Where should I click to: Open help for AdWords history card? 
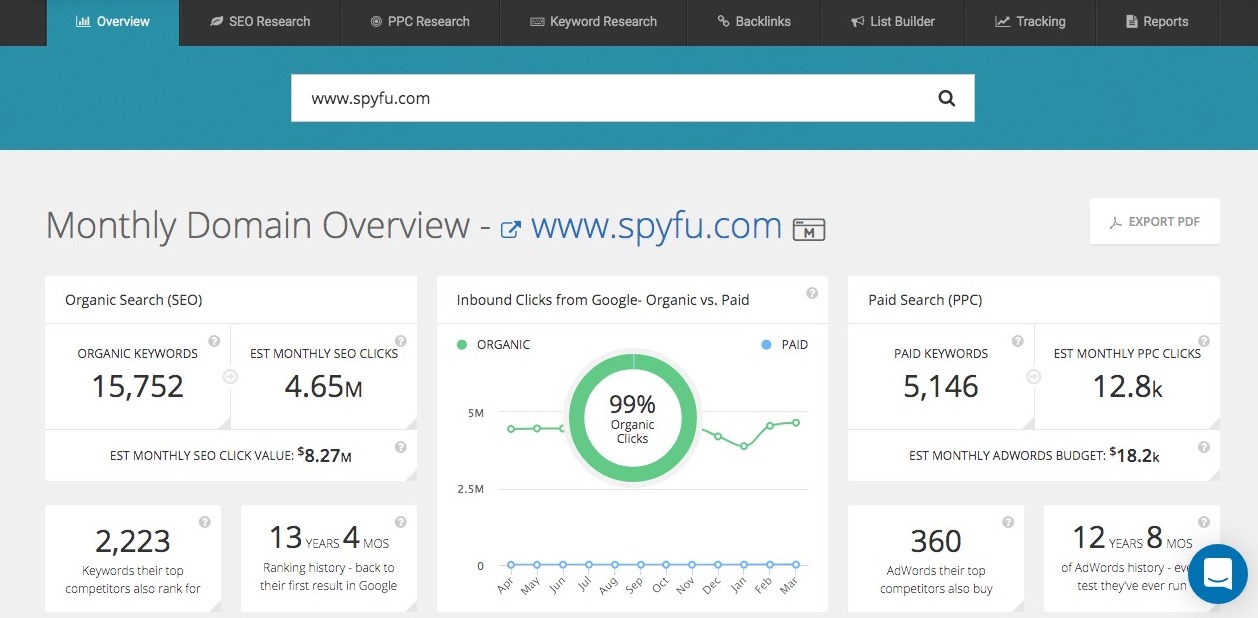1204,521
